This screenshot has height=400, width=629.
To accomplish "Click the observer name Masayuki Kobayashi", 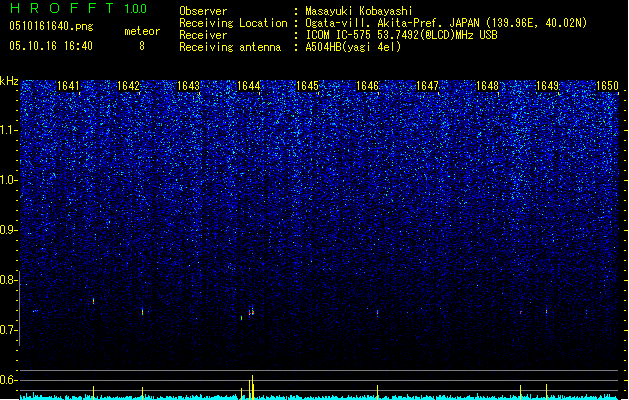I will pos(359,11).
